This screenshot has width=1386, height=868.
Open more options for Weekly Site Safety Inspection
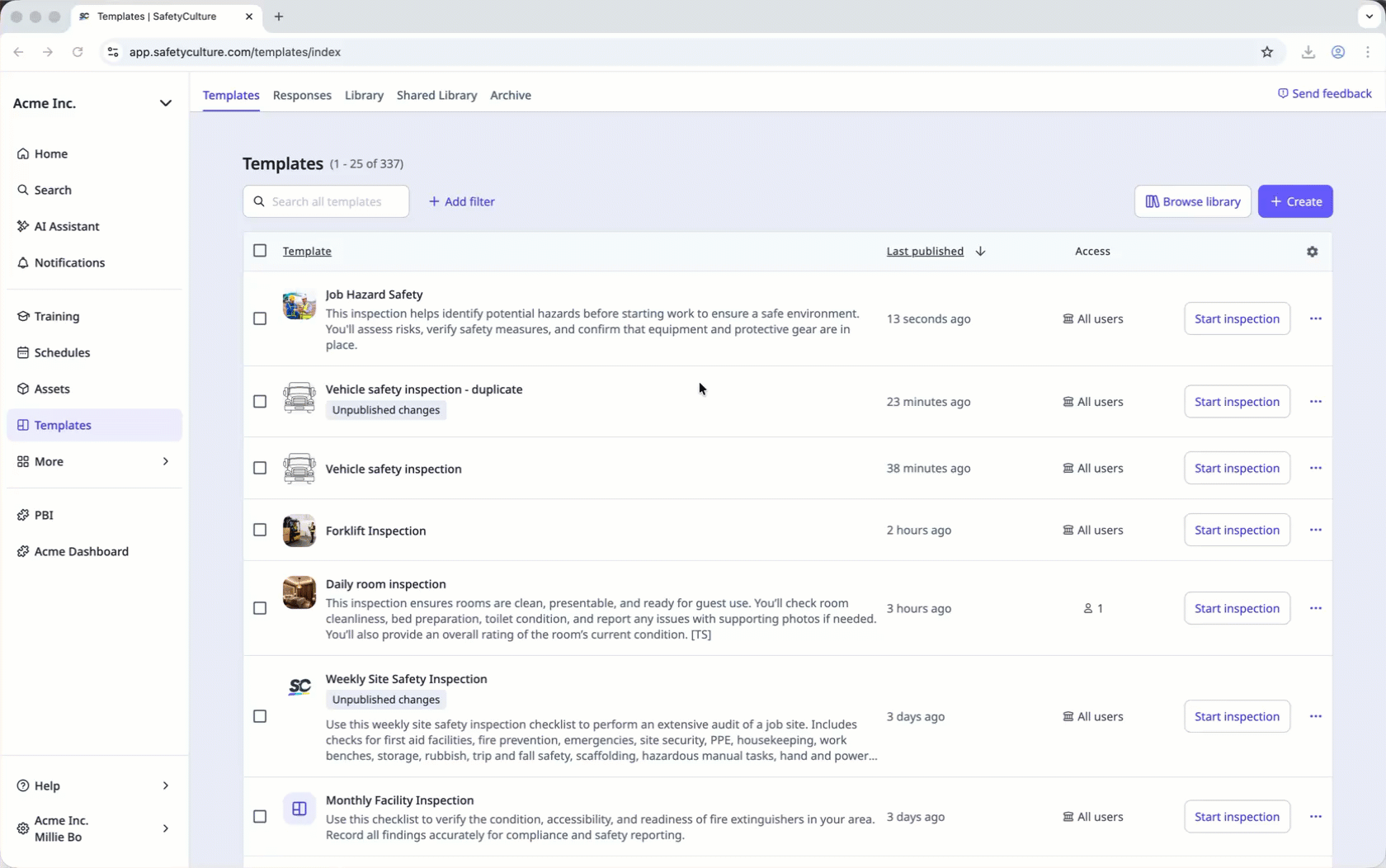point(1315,716)
